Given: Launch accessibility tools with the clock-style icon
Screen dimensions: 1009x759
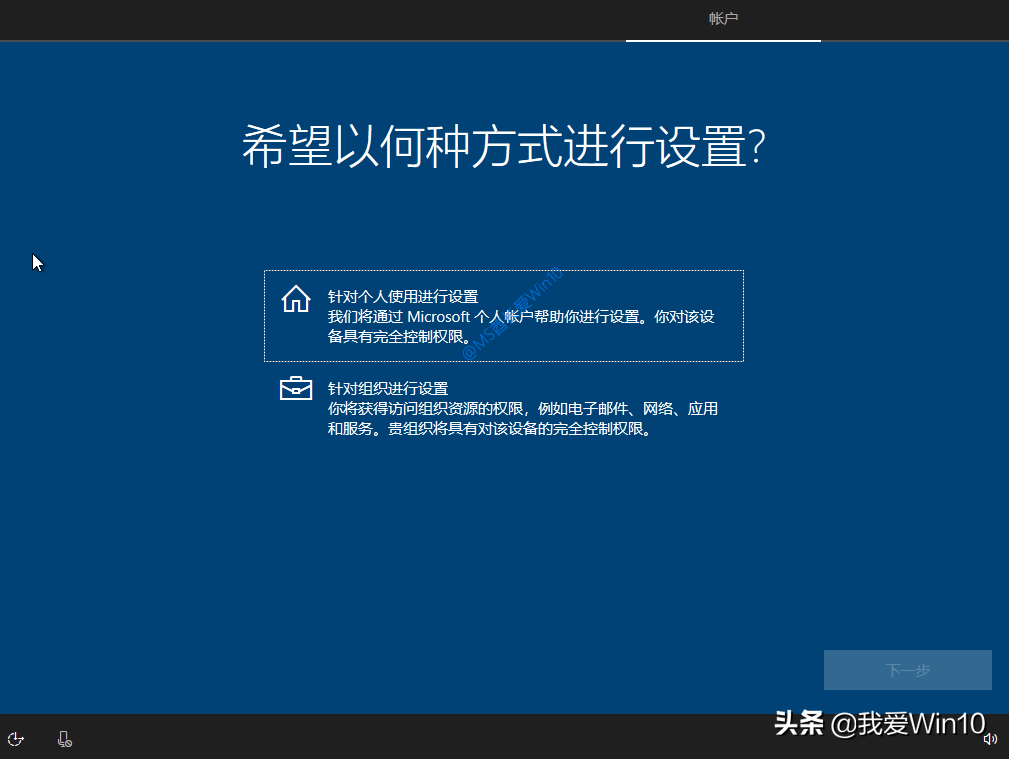Looking at the screenshot, I should [16, 738].
